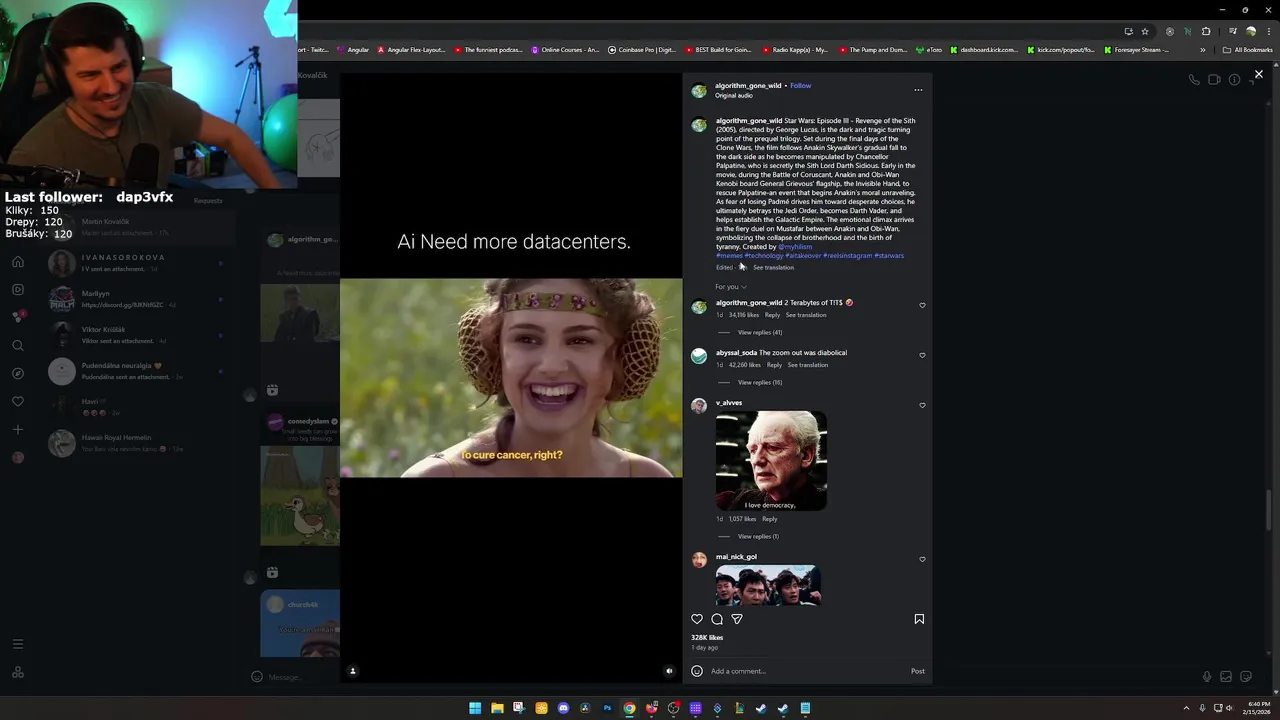
Task: Open the IVANASOROKOVA conversation
Action: (135, 263)
